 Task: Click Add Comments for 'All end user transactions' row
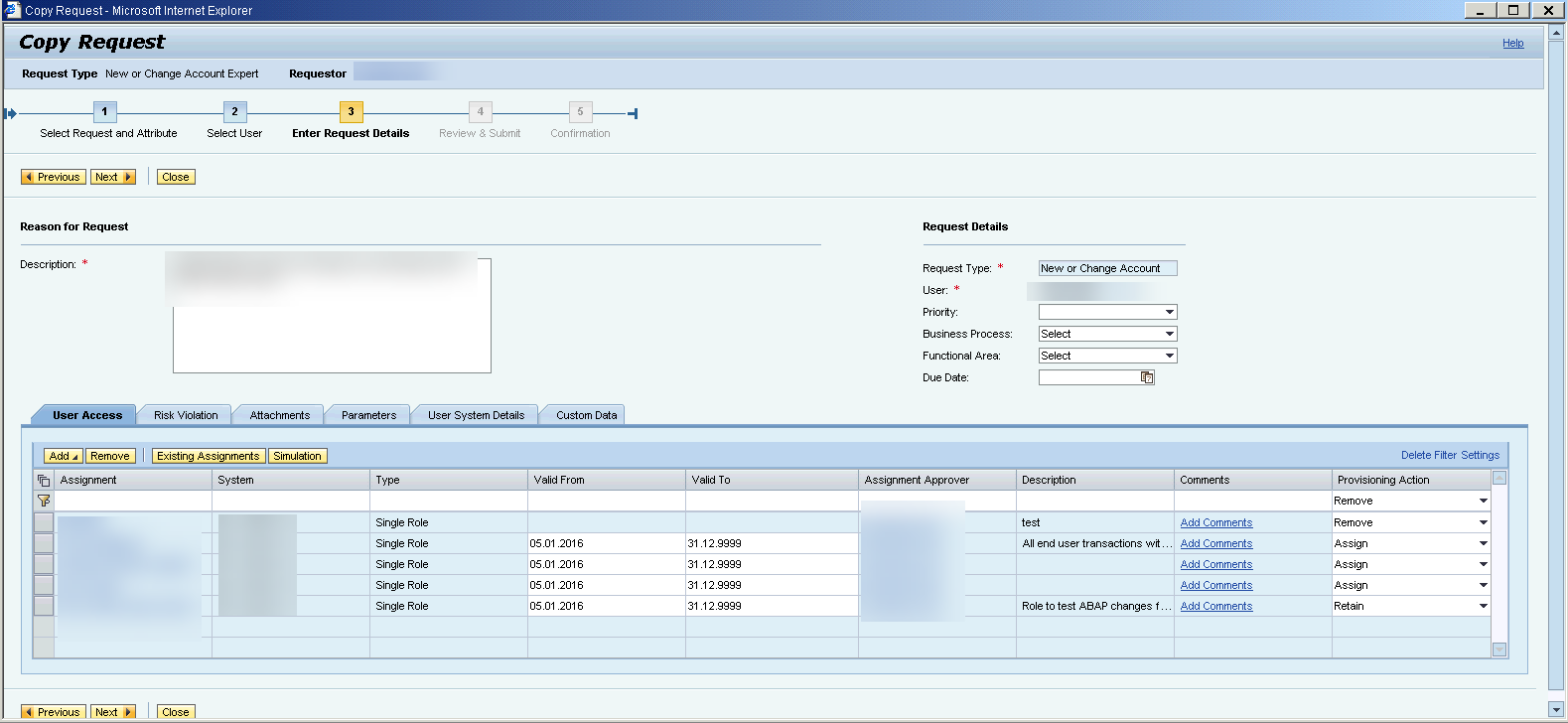click(x=1216, y=543)
